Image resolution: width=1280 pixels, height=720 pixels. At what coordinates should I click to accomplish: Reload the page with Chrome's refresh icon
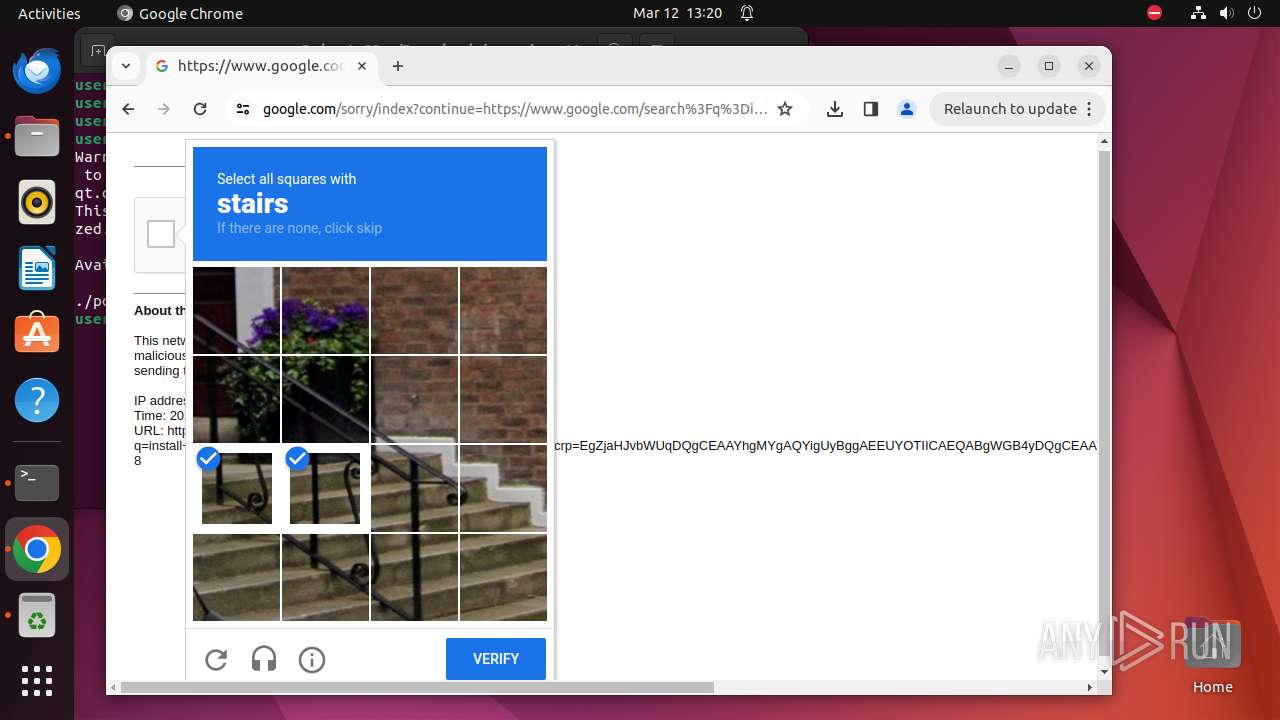pyautogui.click(x=200, y=109)
